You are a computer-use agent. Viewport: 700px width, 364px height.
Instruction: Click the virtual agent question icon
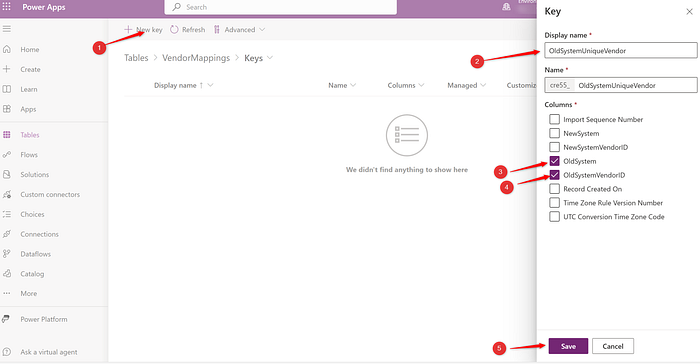tap(6, 351)
